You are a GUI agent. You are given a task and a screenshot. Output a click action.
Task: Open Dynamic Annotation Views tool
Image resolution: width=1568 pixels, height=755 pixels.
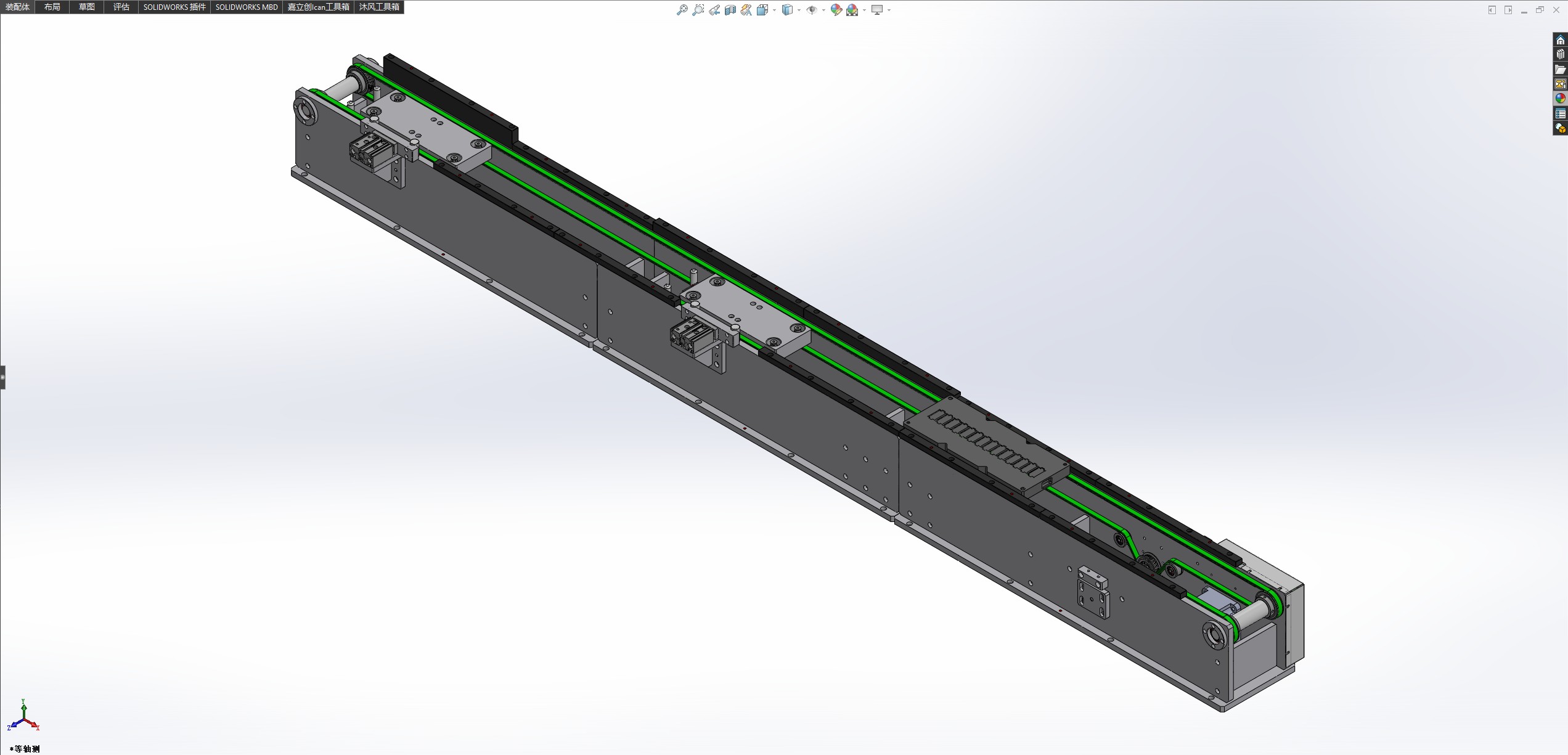pyautogui.click(x=746, y=10)
